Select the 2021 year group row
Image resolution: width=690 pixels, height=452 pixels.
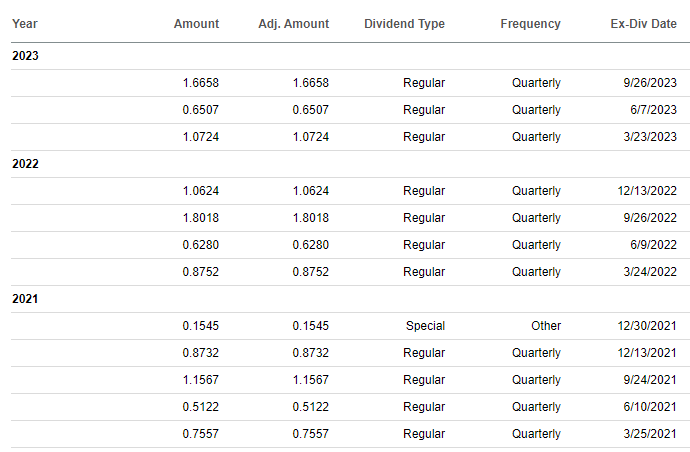pyautogui.click(x=350, y=299)
